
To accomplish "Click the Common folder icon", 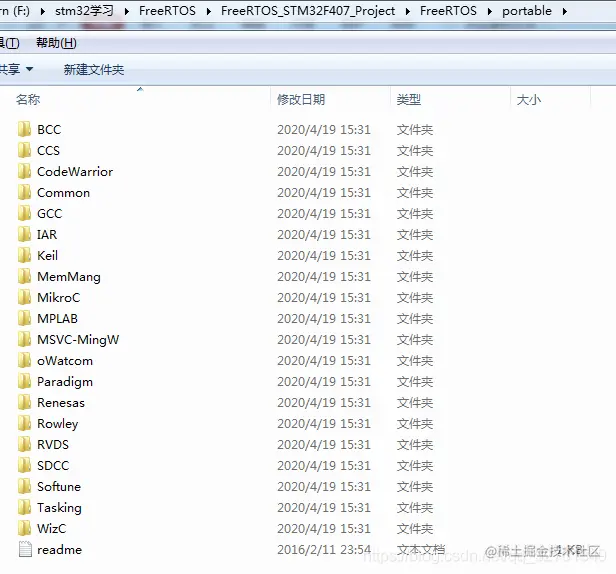I will (x=24, y=192).
